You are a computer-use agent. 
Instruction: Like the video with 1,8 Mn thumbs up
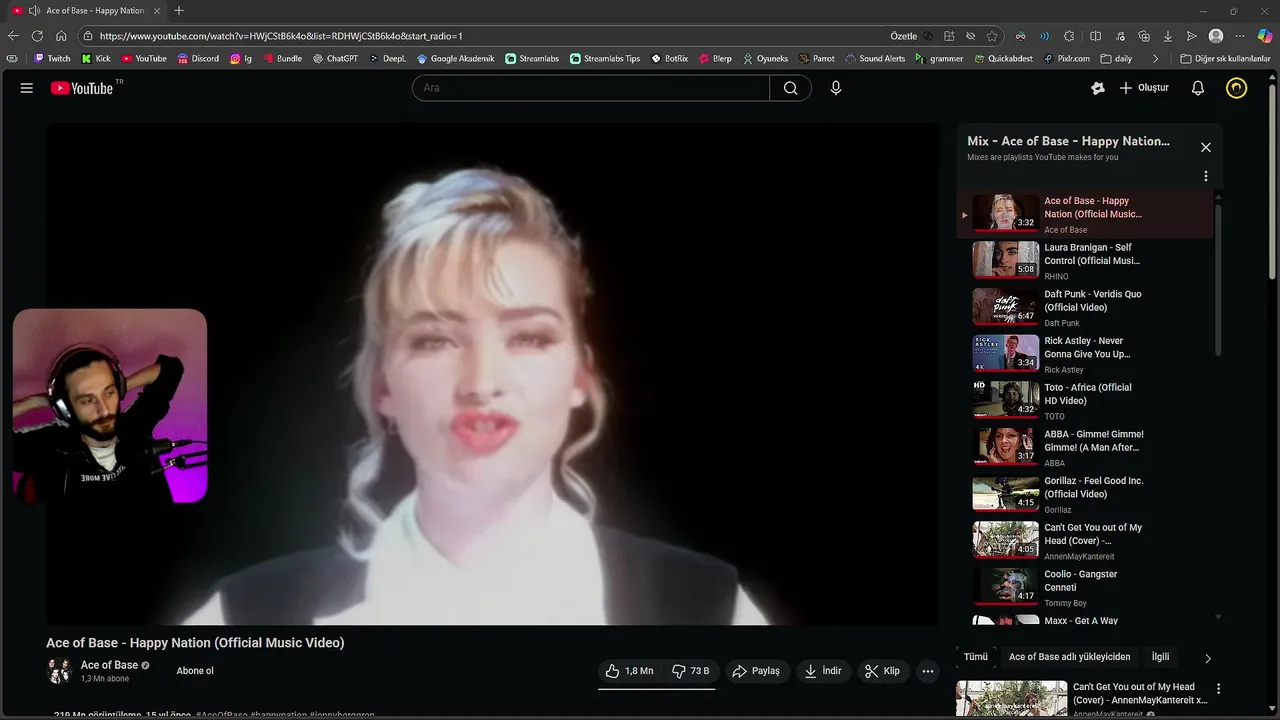point(629,671)
